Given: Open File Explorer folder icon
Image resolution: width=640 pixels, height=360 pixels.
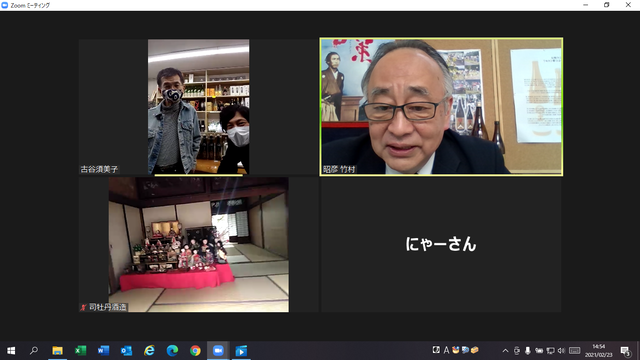Looking at the screenshot, I should (57, 351).
